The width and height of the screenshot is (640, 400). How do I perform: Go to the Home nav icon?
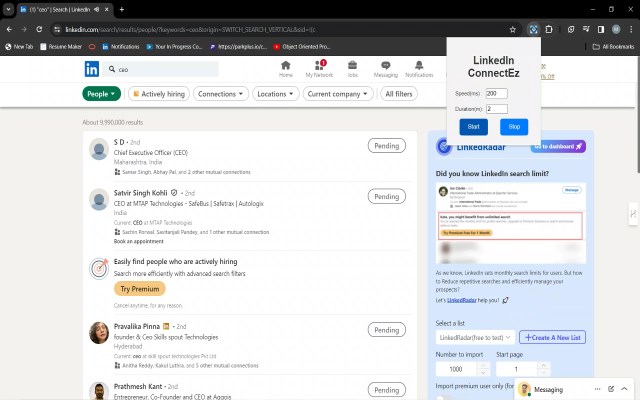pyautogui.click(x=286, y=69)
